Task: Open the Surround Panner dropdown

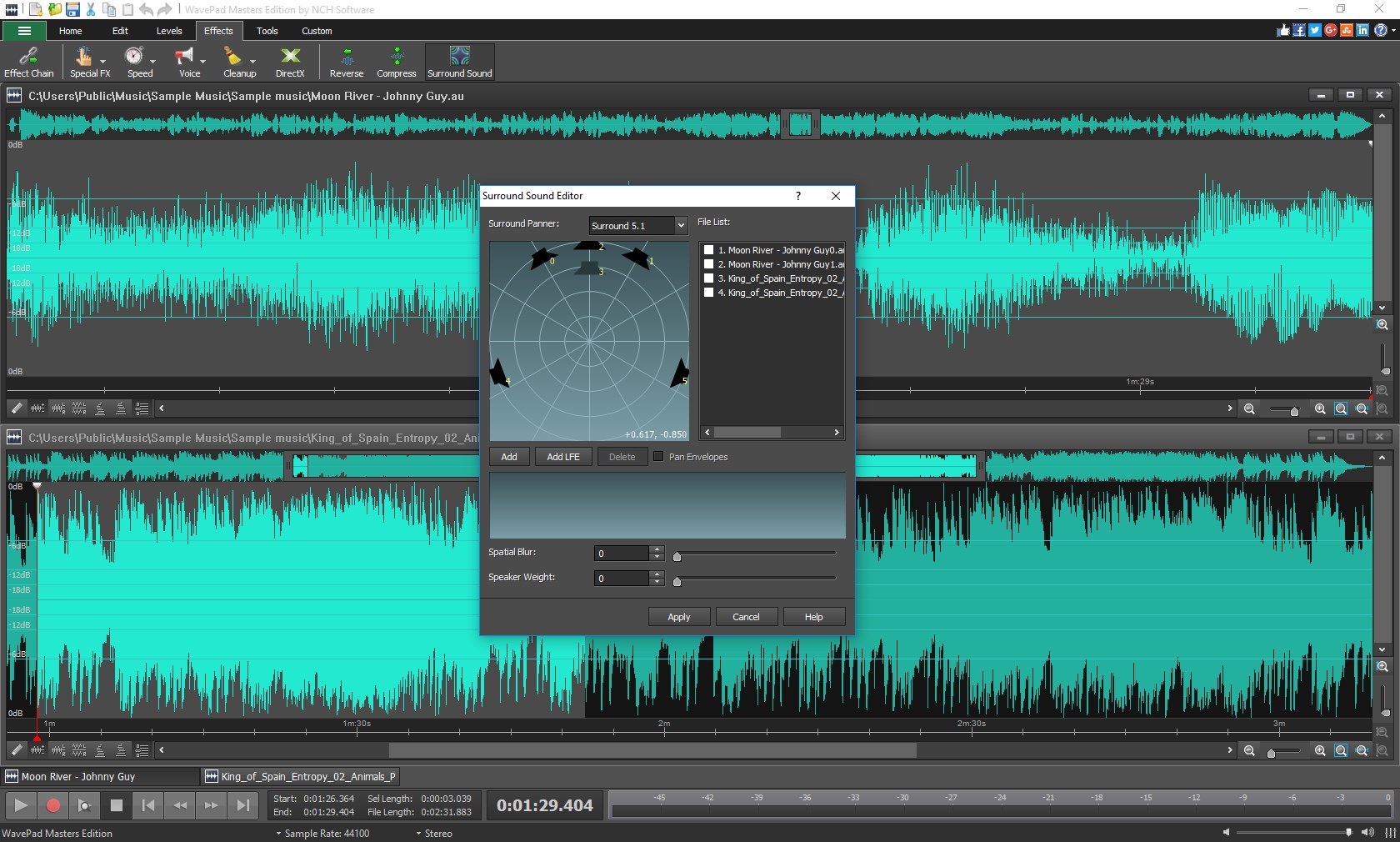Action: click(x=679, y=225)
